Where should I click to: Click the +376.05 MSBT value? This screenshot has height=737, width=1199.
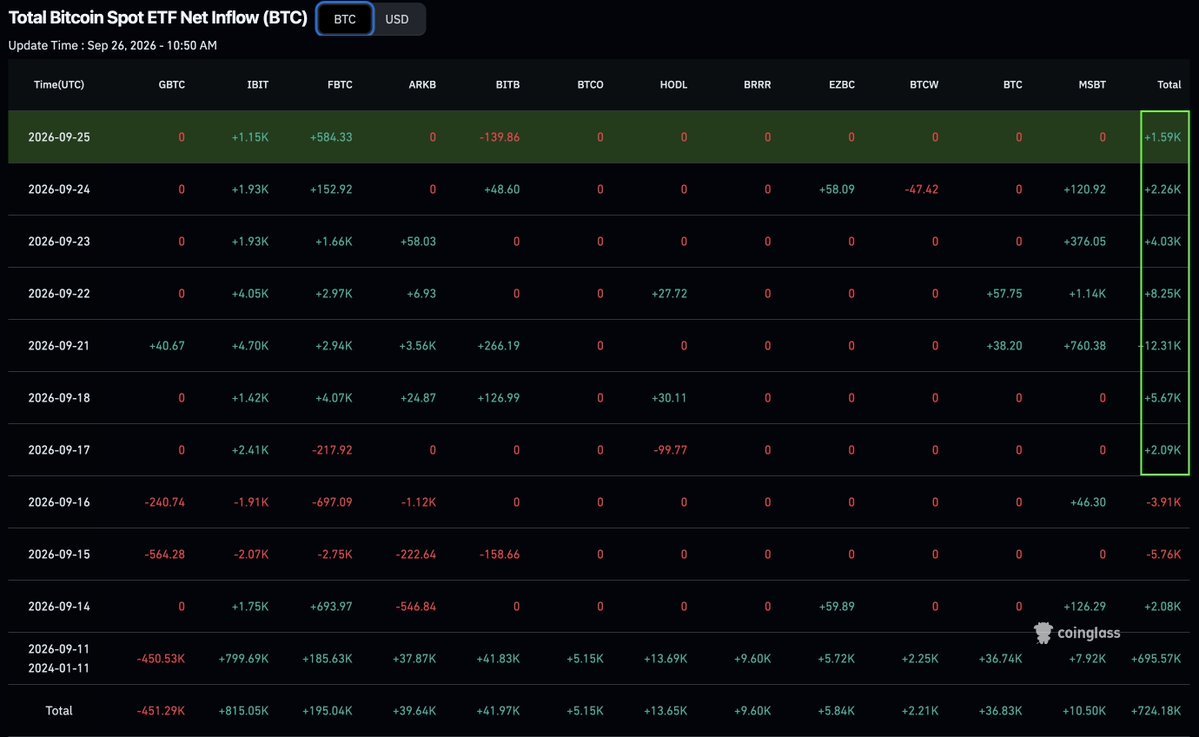[x=1084, y=242]
